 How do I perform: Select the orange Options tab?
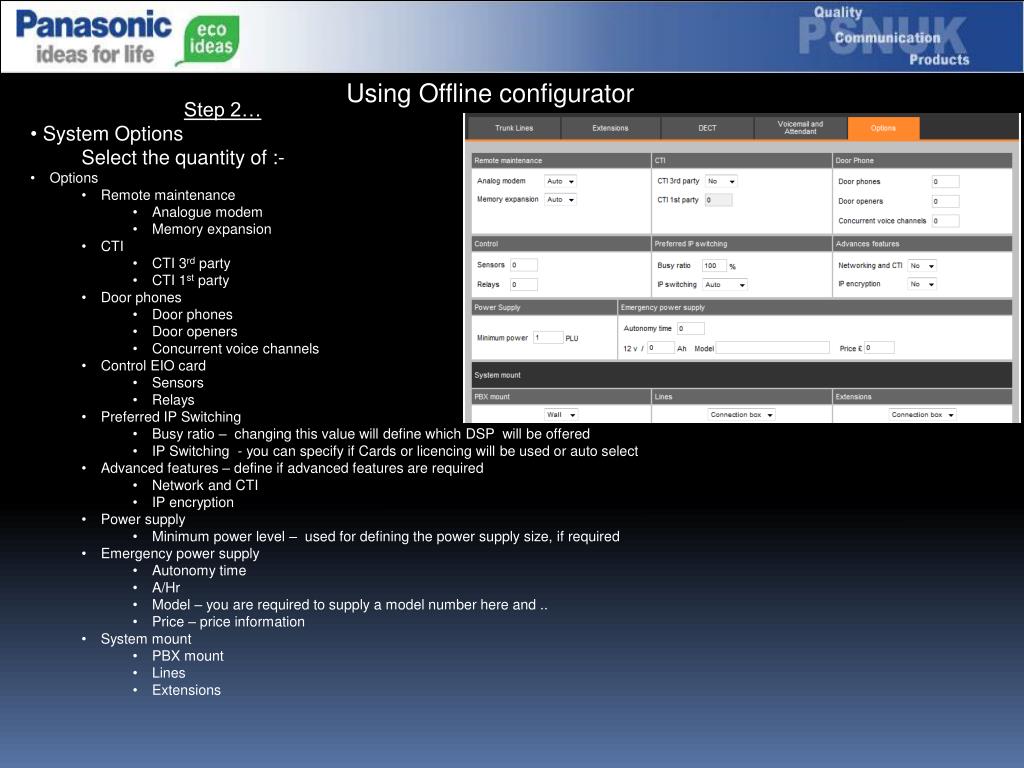883,128
